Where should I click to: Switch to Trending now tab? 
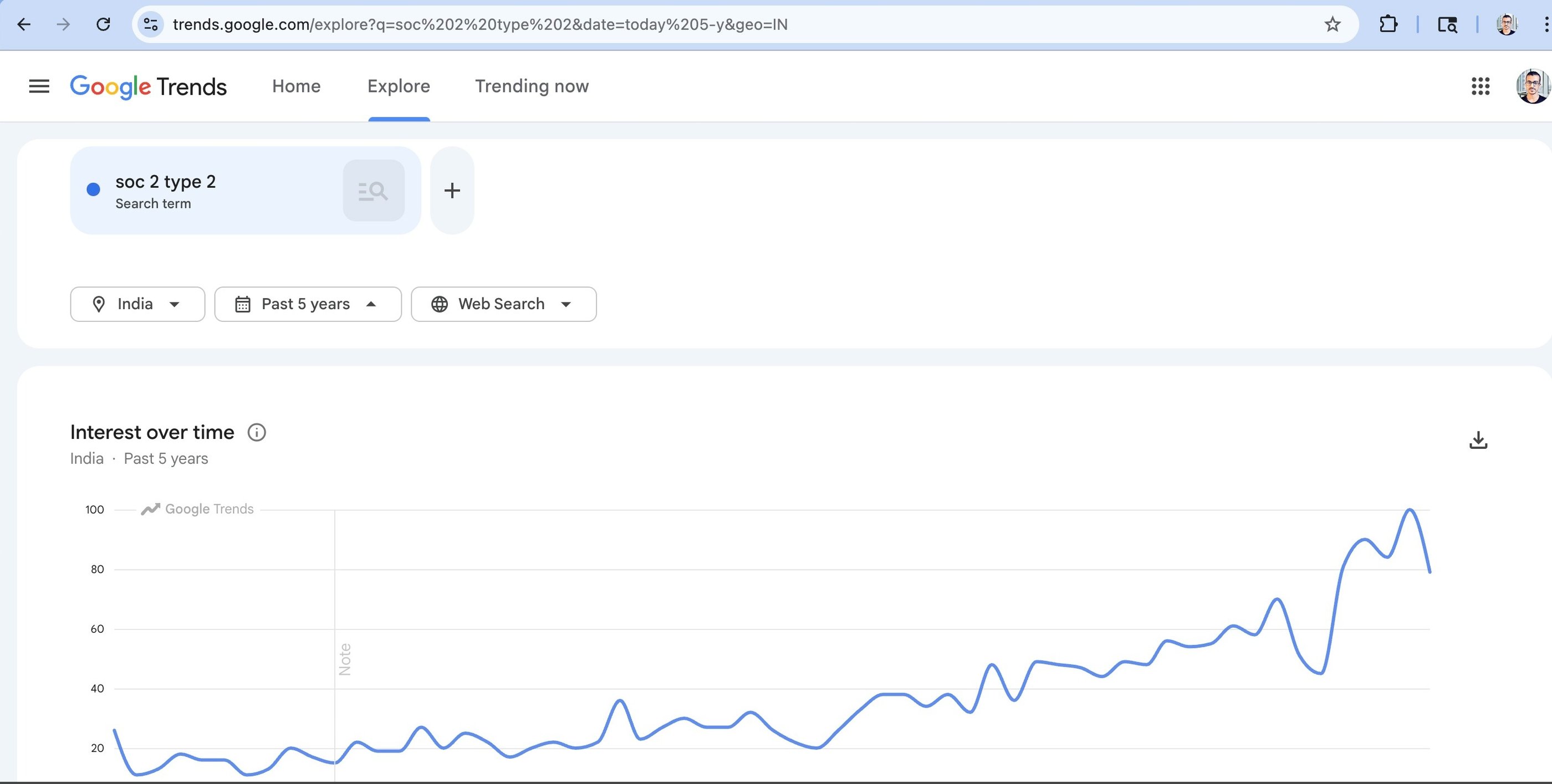532,86
